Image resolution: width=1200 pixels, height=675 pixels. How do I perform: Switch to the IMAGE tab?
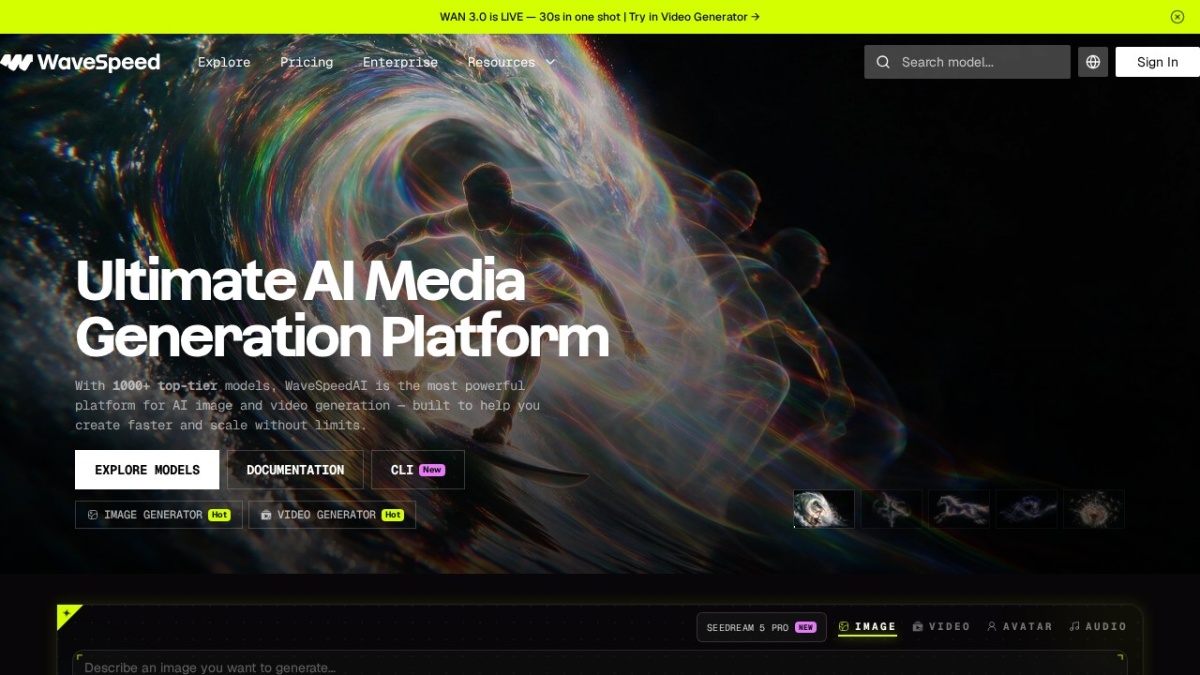867,627
